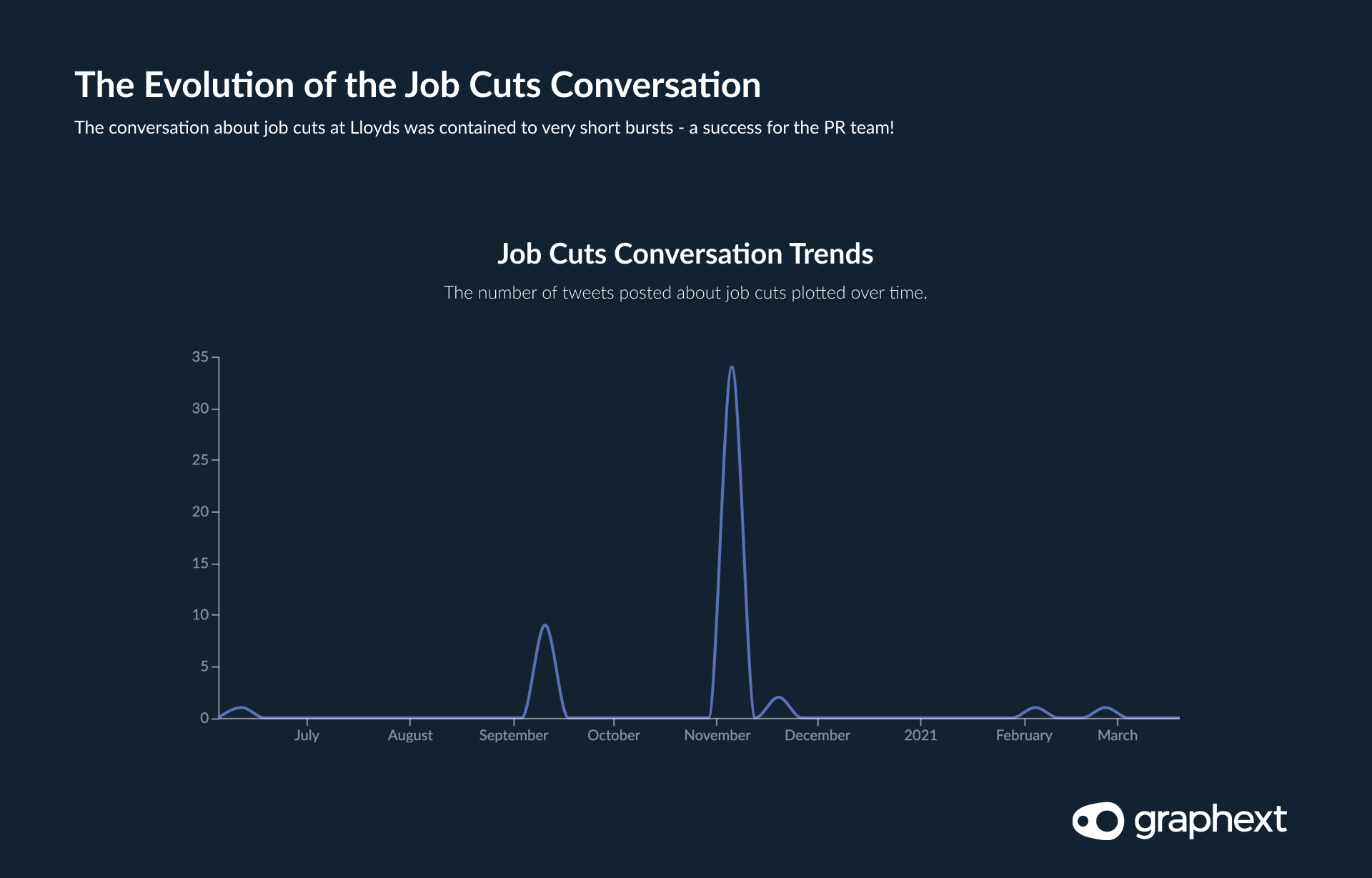Image resolution: width=1372 pixels, height=878 pixels.
Task: Click the 2021 x-axis label
Action: tap(920, 735)
